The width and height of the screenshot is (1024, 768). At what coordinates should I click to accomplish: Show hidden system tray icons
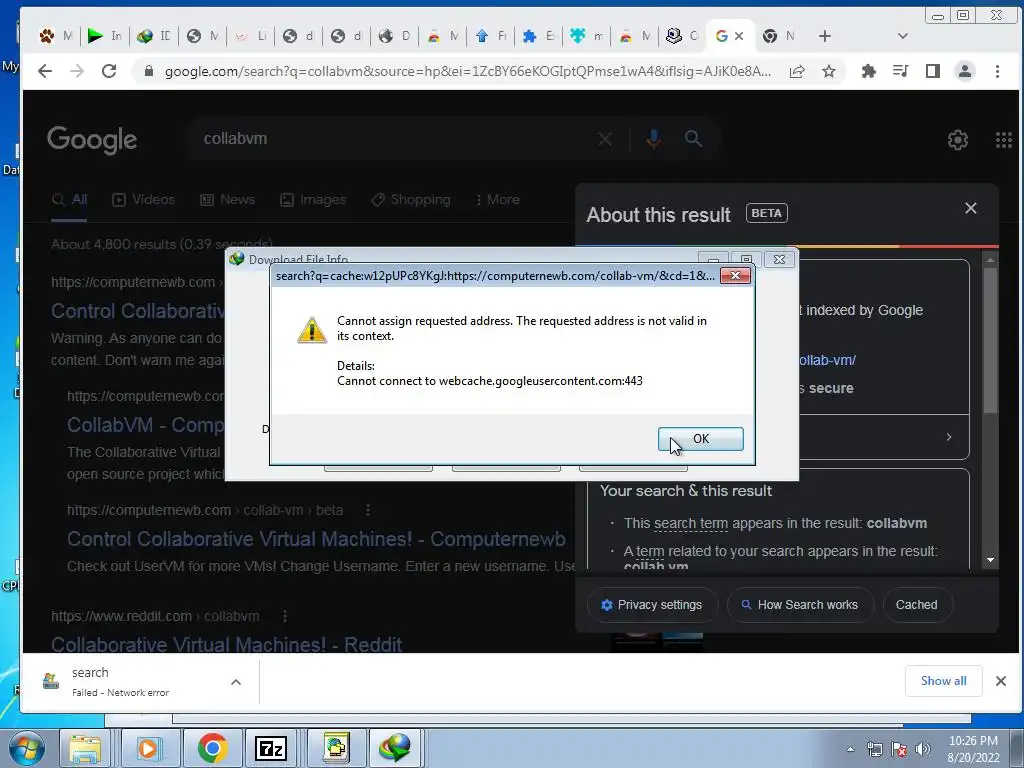[850, 749]
